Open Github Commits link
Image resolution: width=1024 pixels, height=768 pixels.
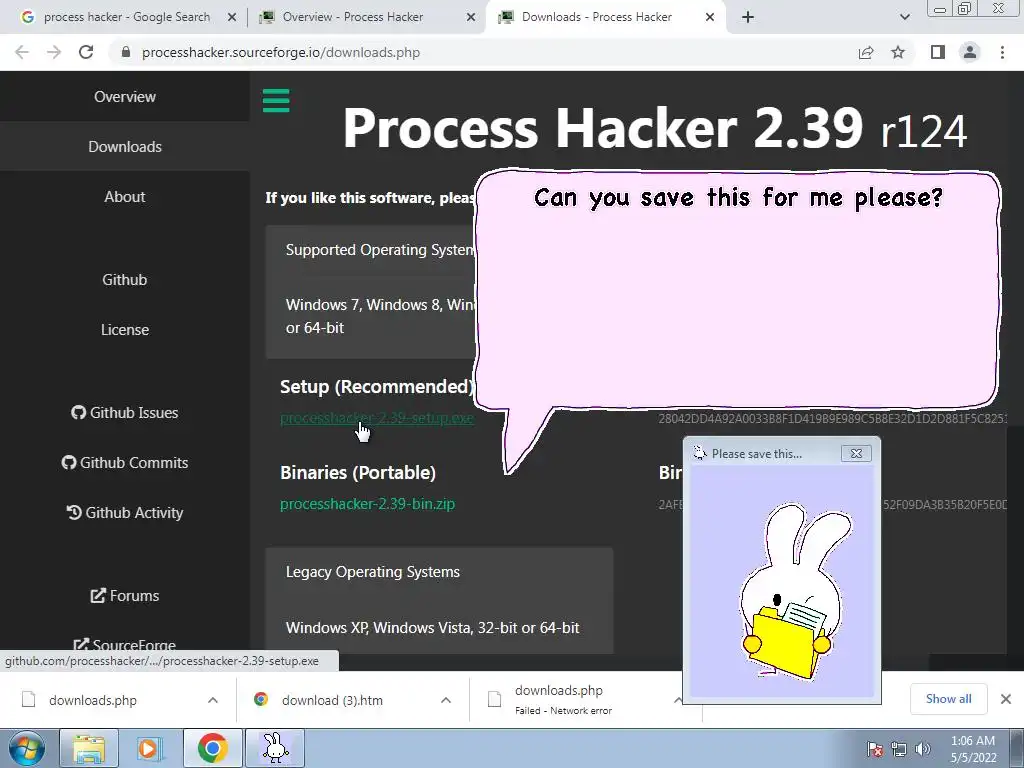pos(125,462)
